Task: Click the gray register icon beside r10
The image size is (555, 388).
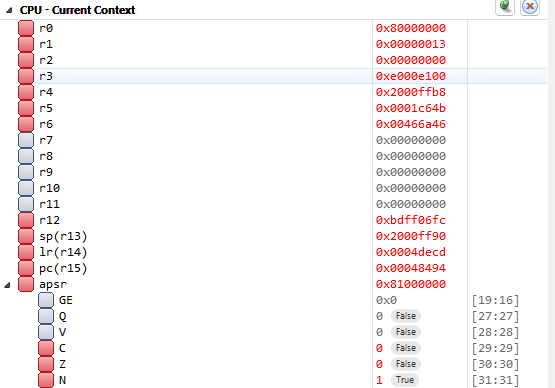Action: 26,188
